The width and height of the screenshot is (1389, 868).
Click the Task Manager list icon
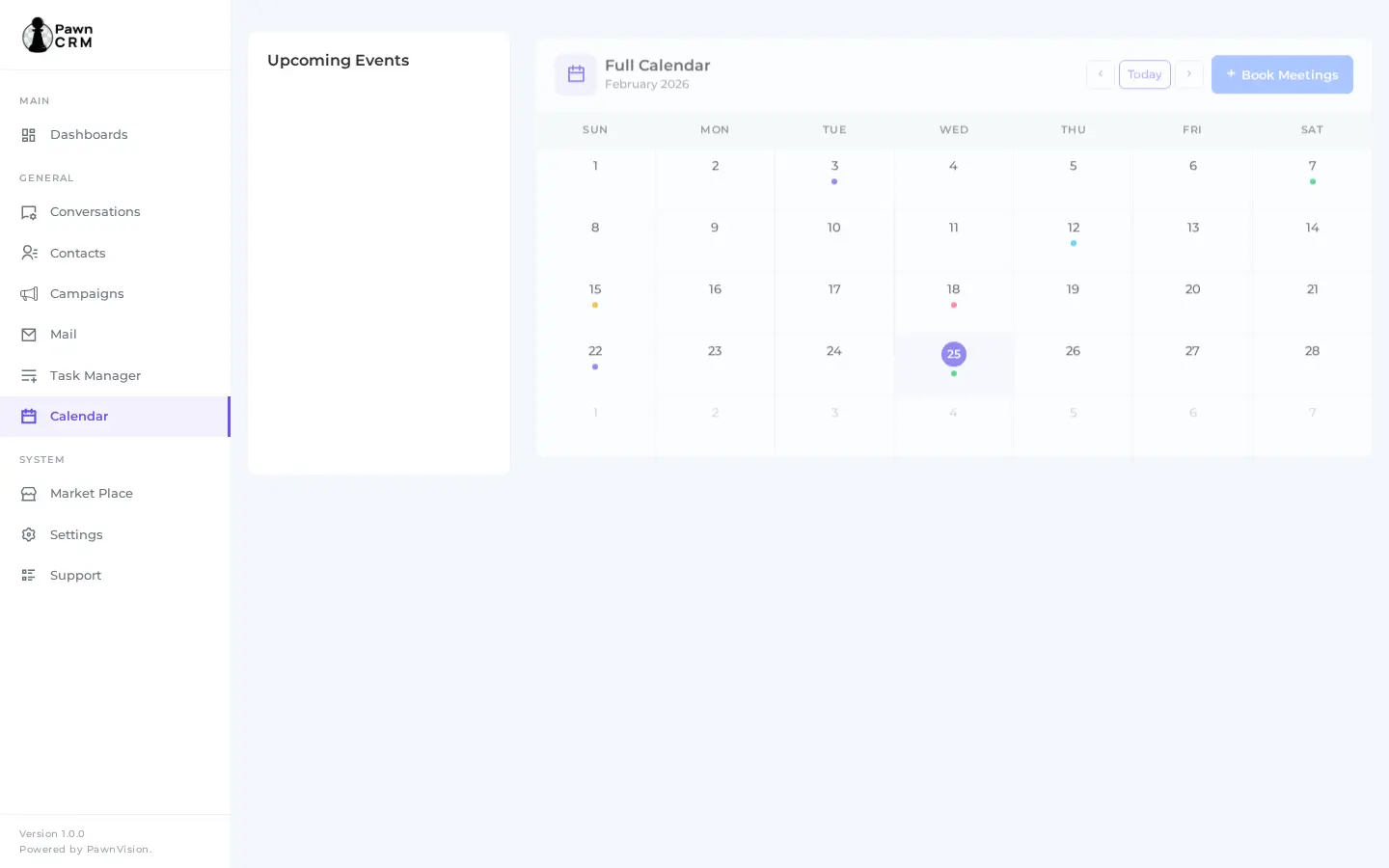30,375
